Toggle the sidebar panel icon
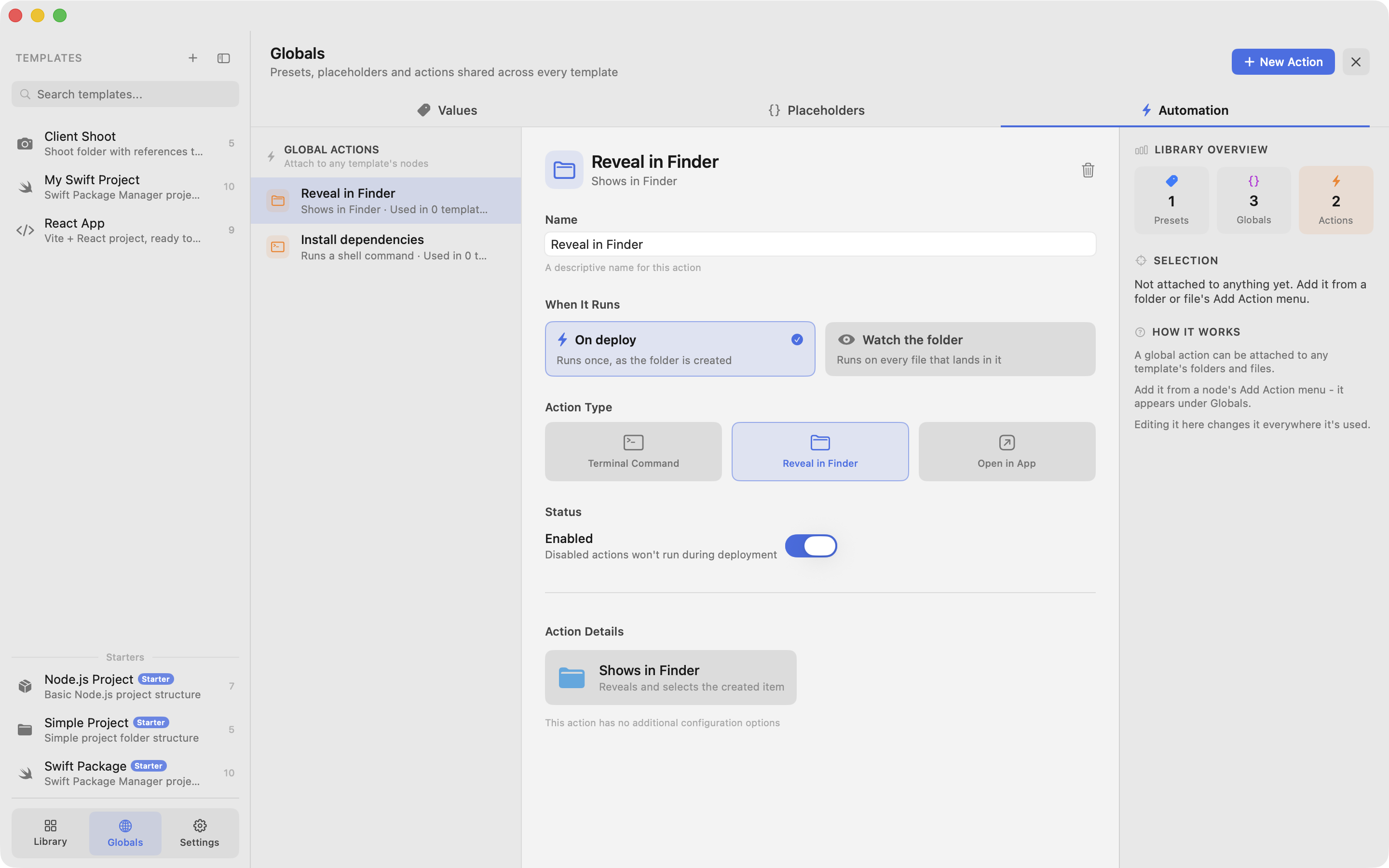This screenshot has height=868, width=1389. click(x=224, y=58)
